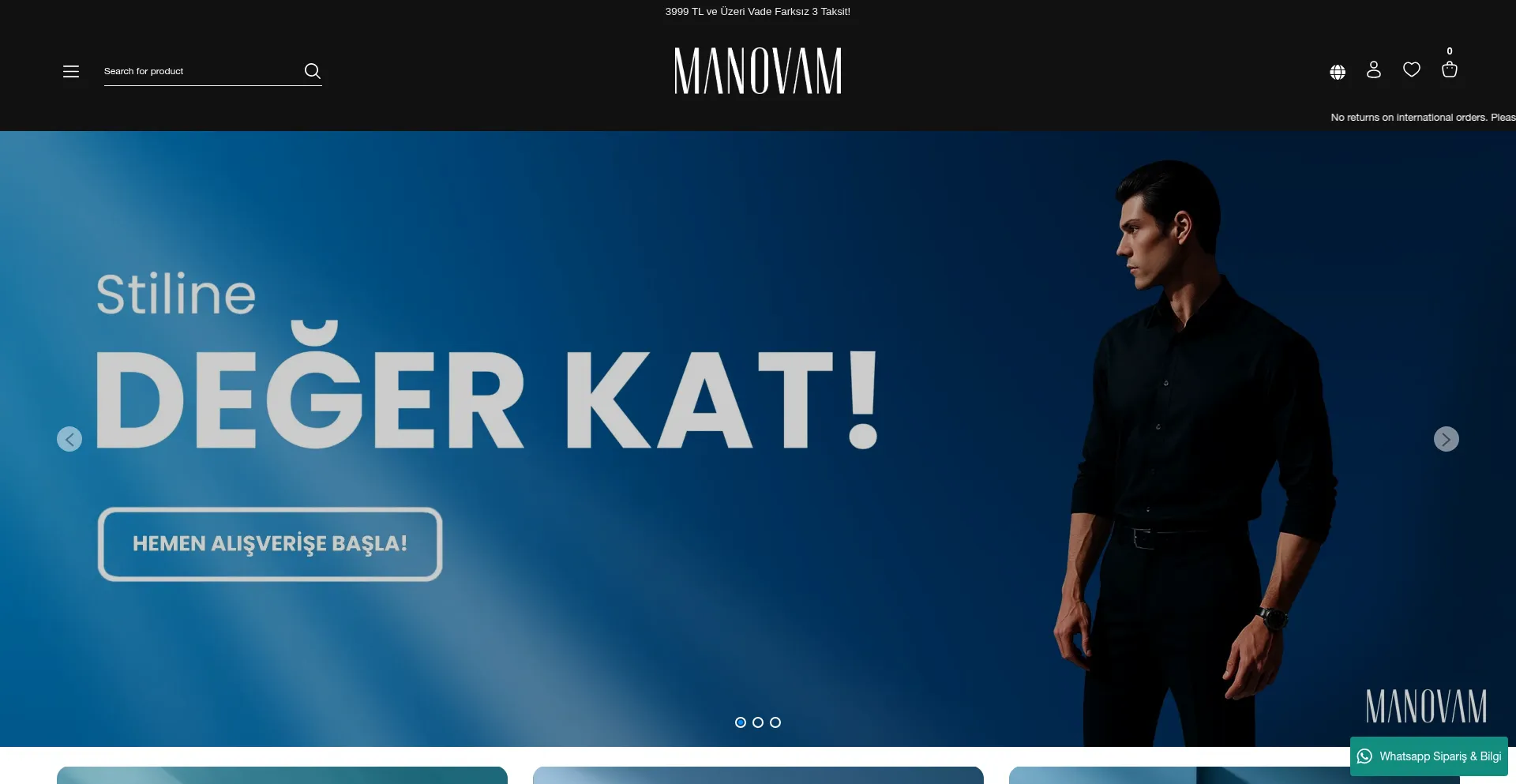Open Whatsapp Sipariş & Bilgi chat
Image resolution: width=1516 pixels, height=784 pixels.
coord(1429,756)
